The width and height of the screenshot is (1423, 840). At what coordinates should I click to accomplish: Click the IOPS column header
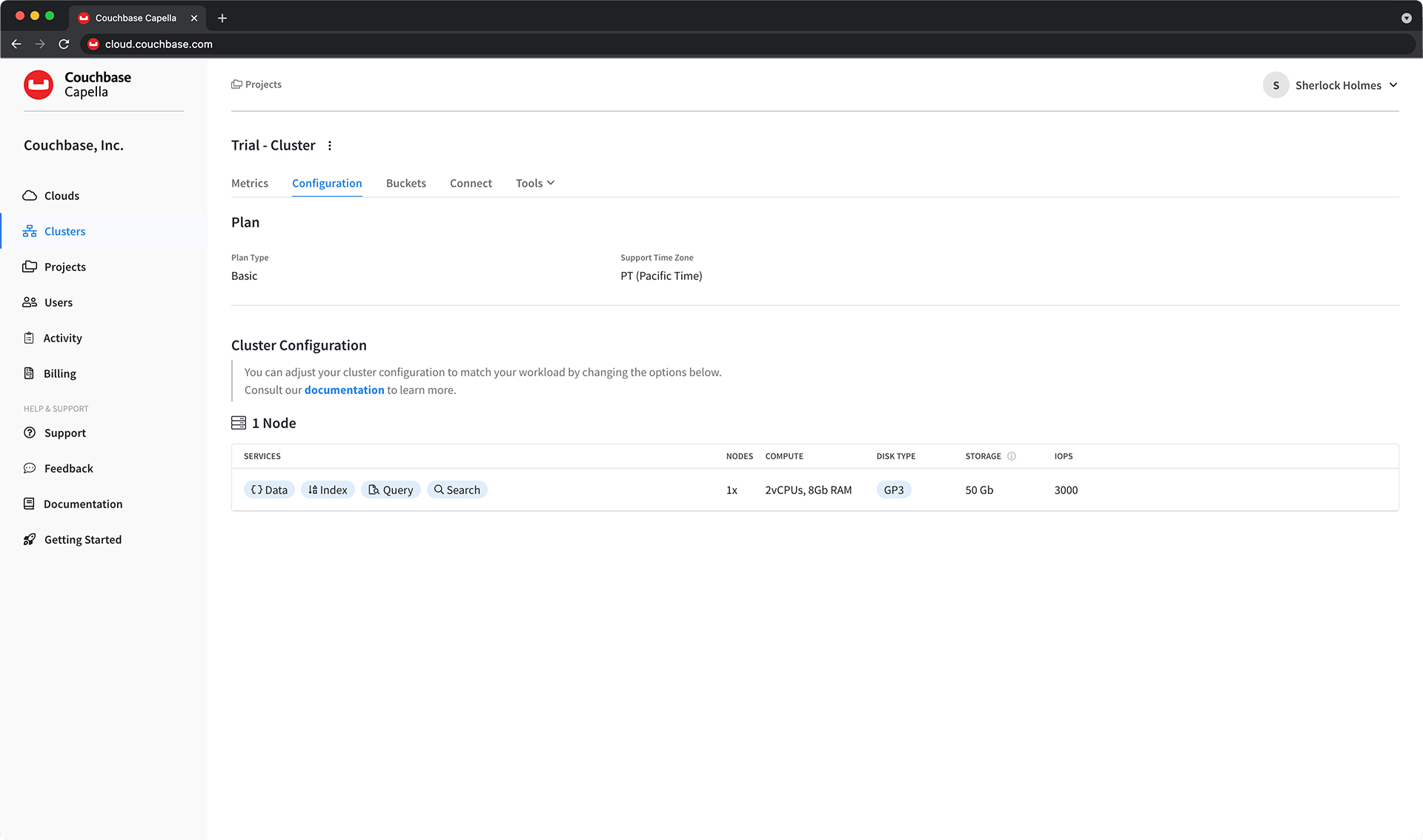coord(1064,456)
